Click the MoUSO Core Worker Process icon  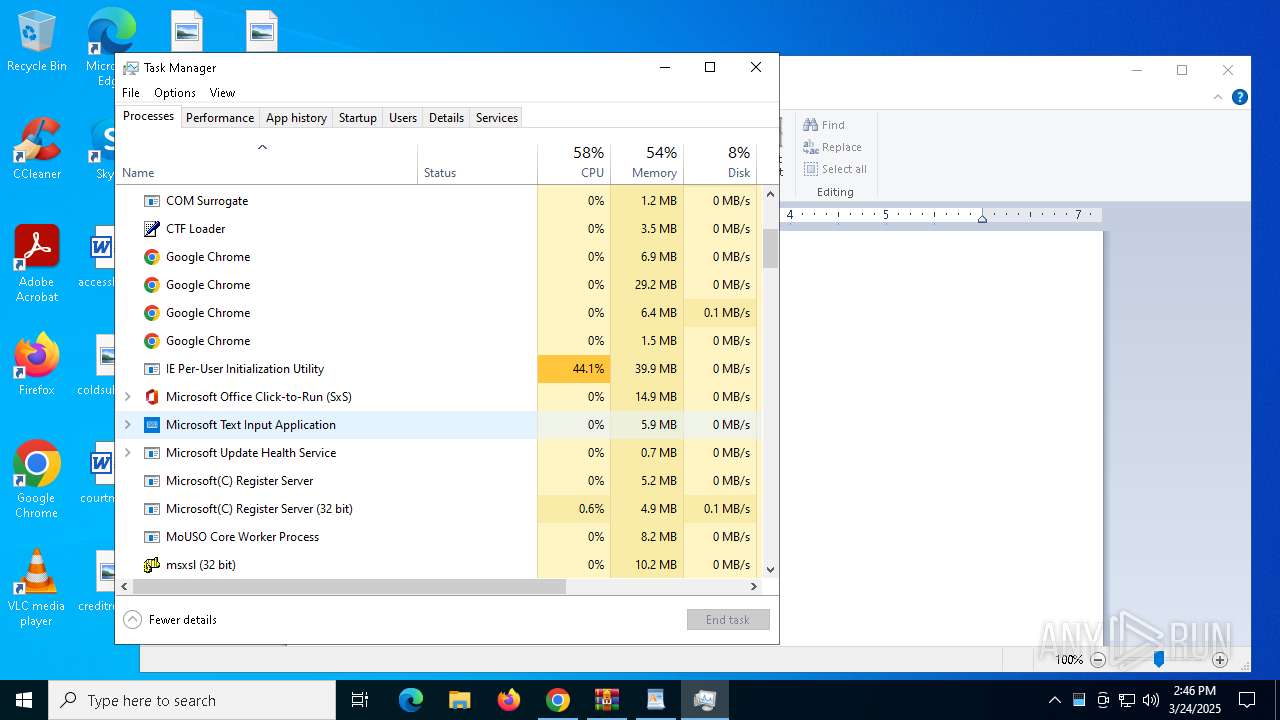[152, 537]
